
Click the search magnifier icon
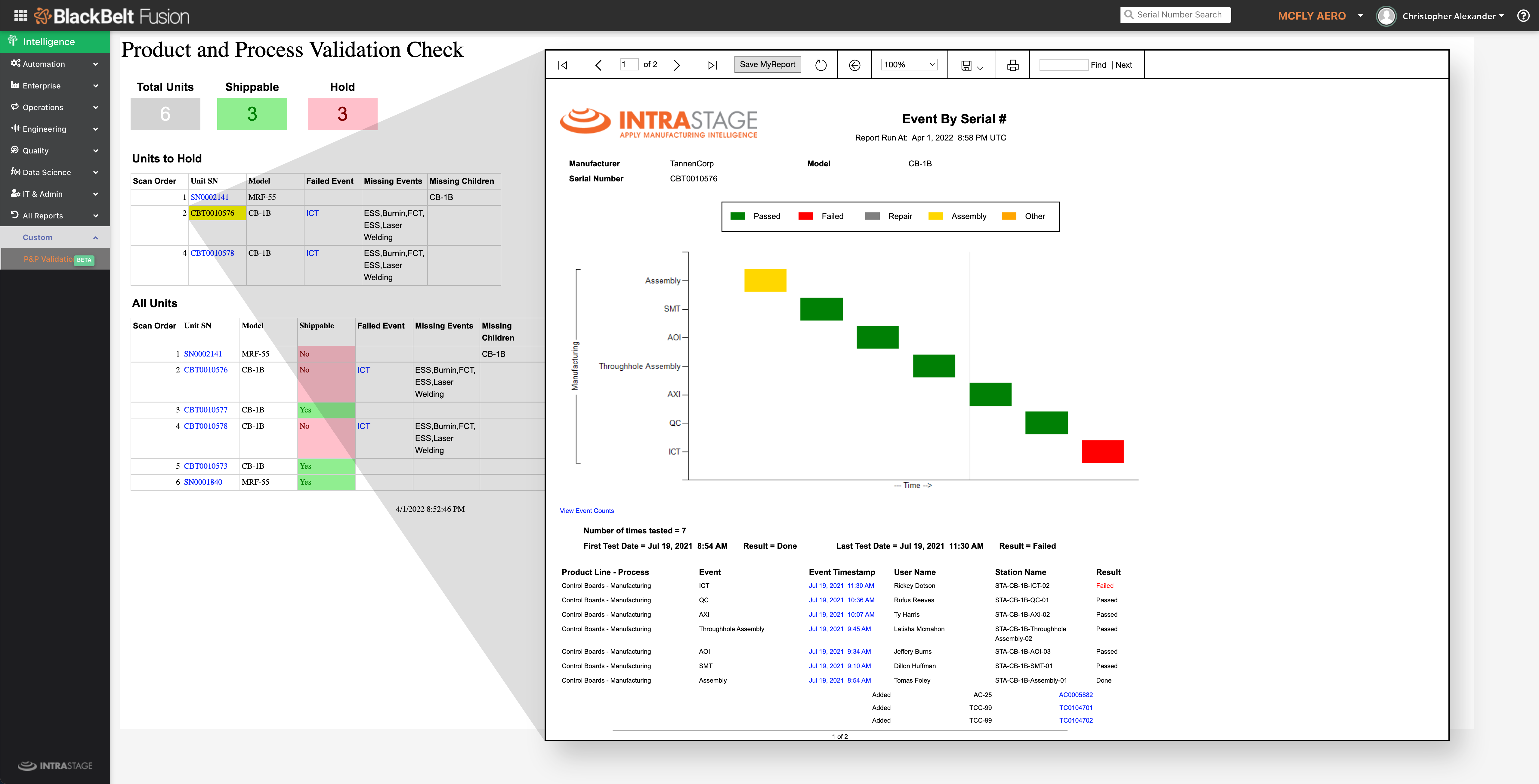tap(1129, 15)
